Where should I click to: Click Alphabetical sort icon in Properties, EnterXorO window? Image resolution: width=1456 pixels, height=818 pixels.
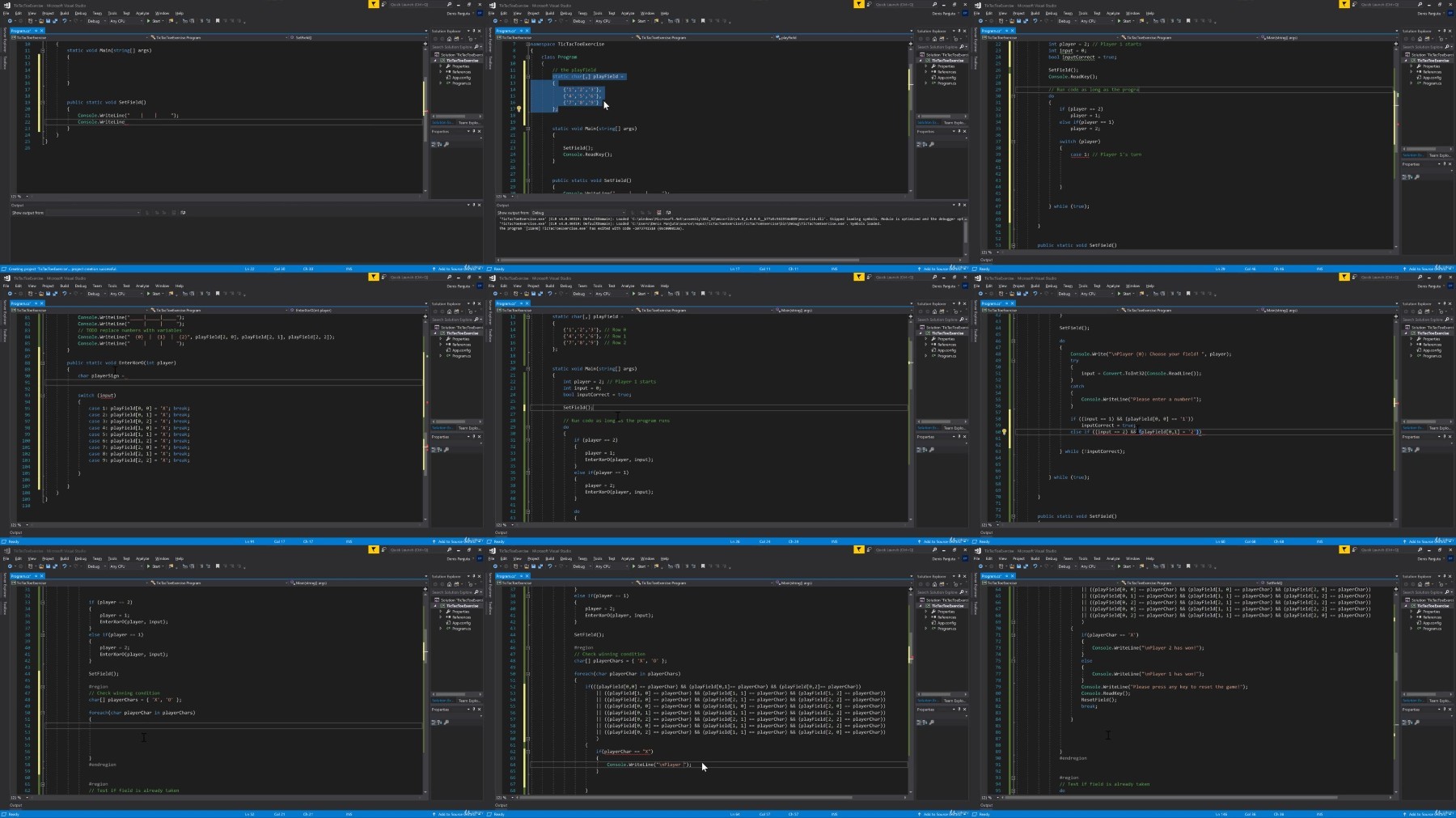440,449
